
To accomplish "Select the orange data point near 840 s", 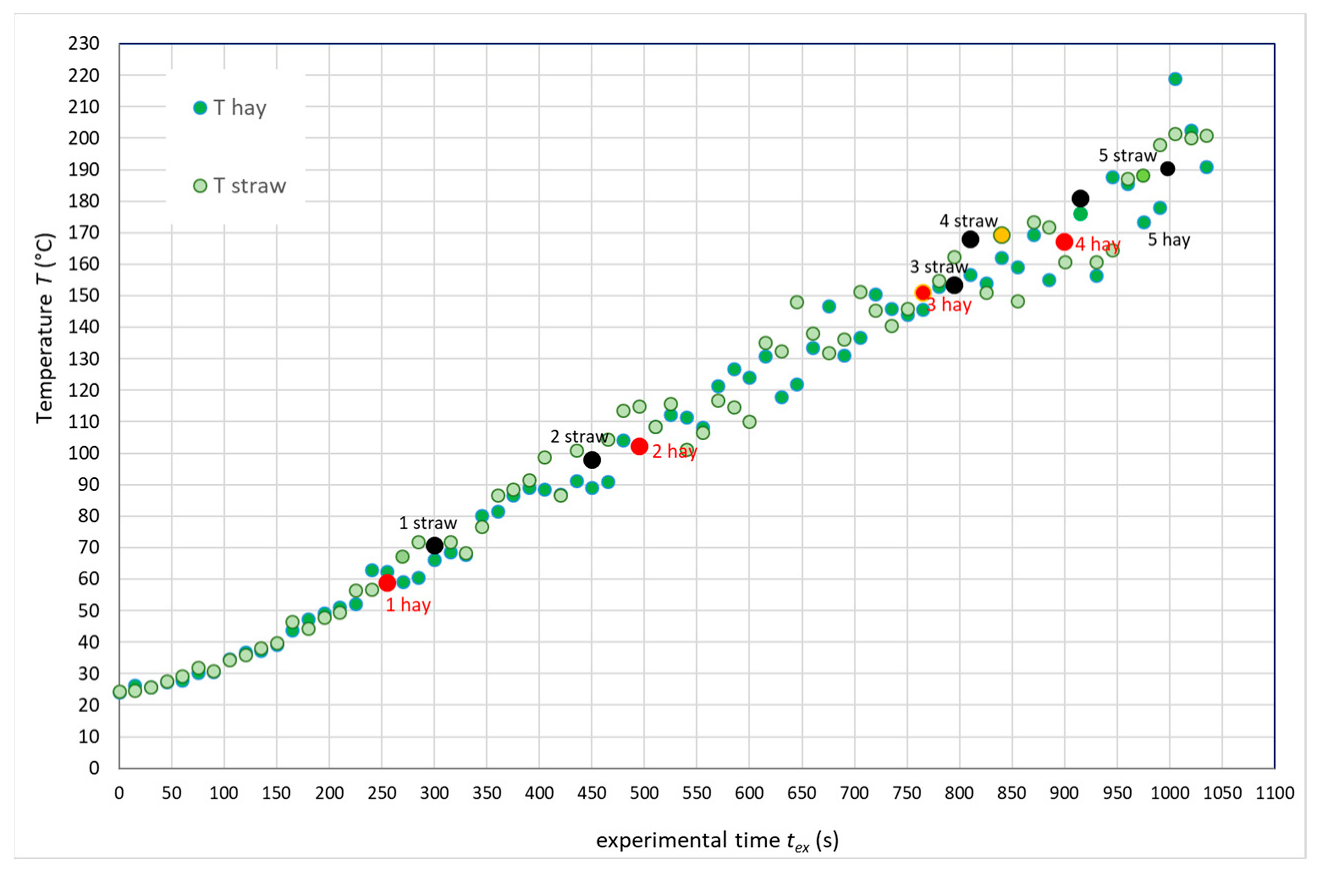I will [1001, 235].
